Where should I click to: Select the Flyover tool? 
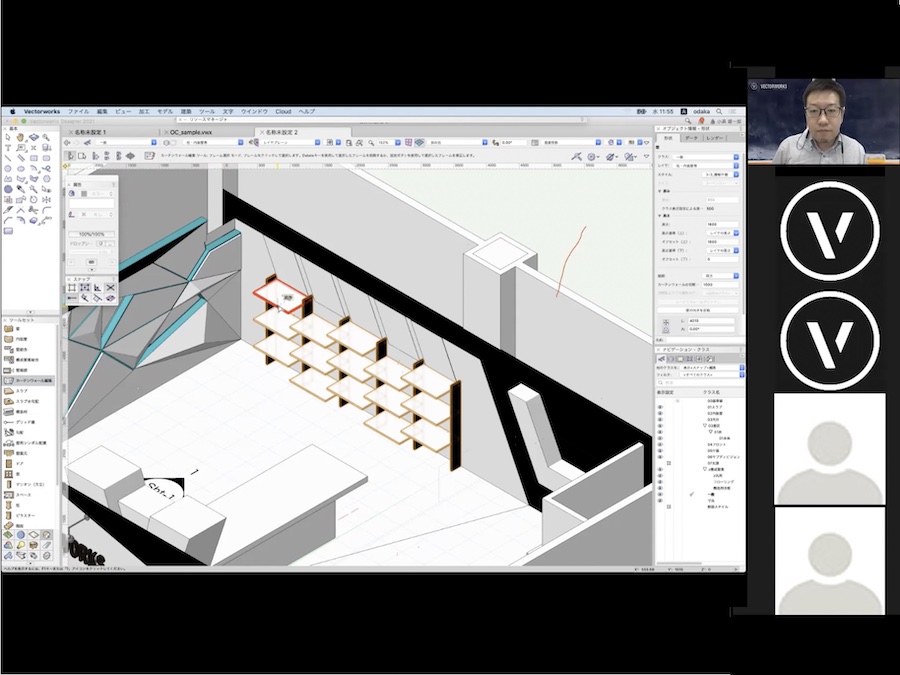click(34, 138)
